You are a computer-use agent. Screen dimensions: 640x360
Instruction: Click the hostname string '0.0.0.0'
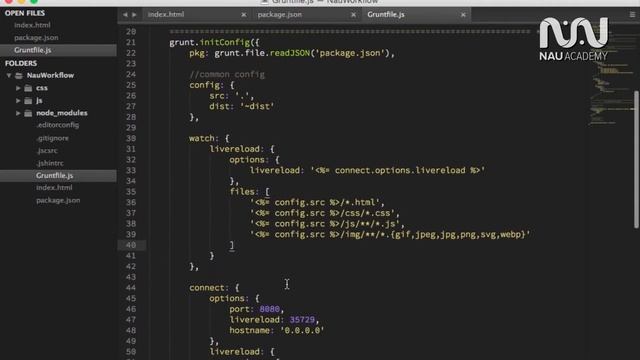point(302,330)
